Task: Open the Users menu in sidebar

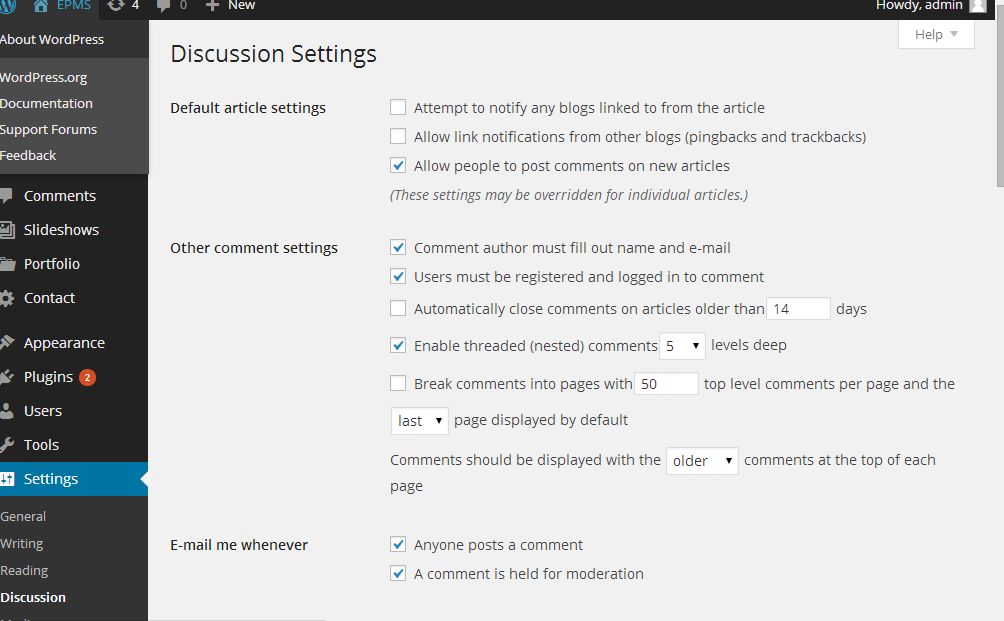Action: pos(43,411)
